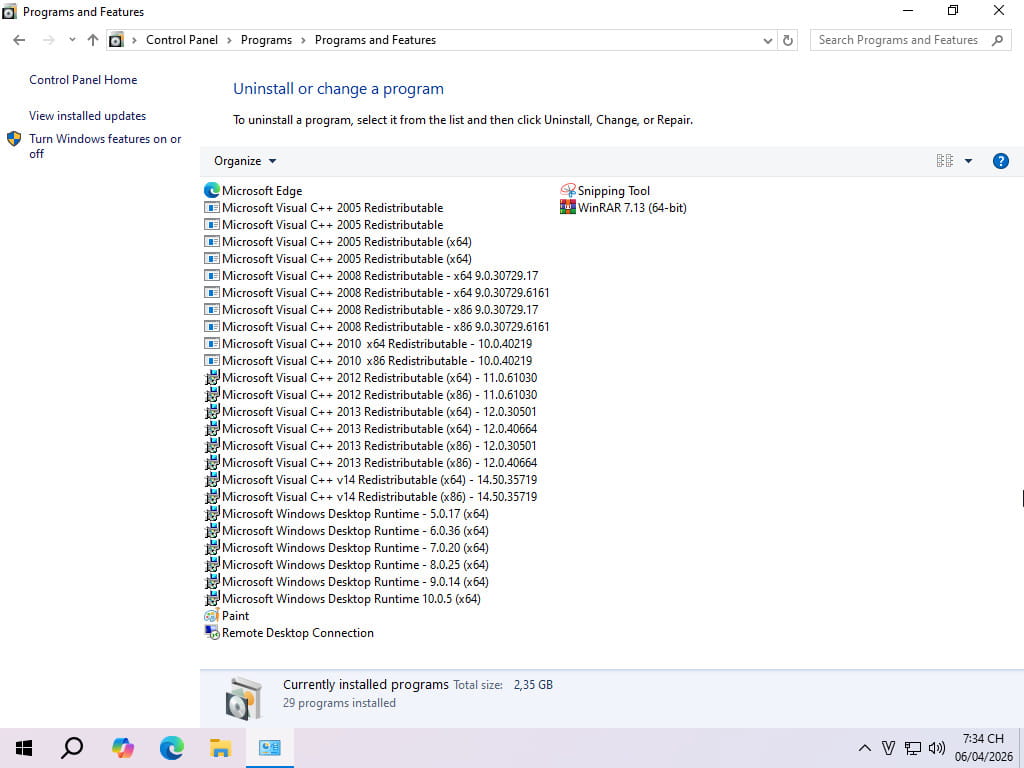
Task: Click the Paint palette icon
Action: 212,616
